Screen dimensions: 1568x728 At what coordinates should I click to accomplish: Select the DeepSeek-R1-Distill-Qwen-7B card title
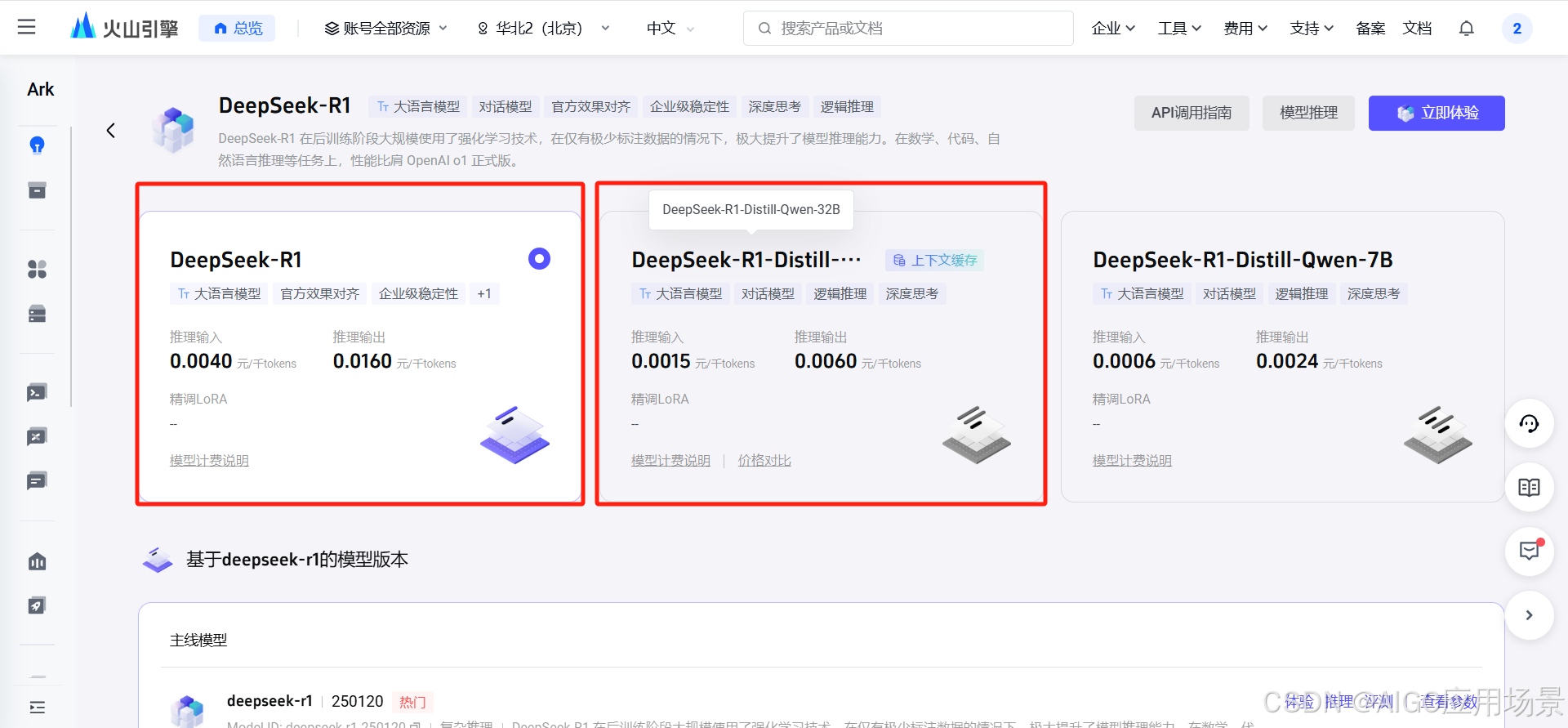click(1242, 260)
